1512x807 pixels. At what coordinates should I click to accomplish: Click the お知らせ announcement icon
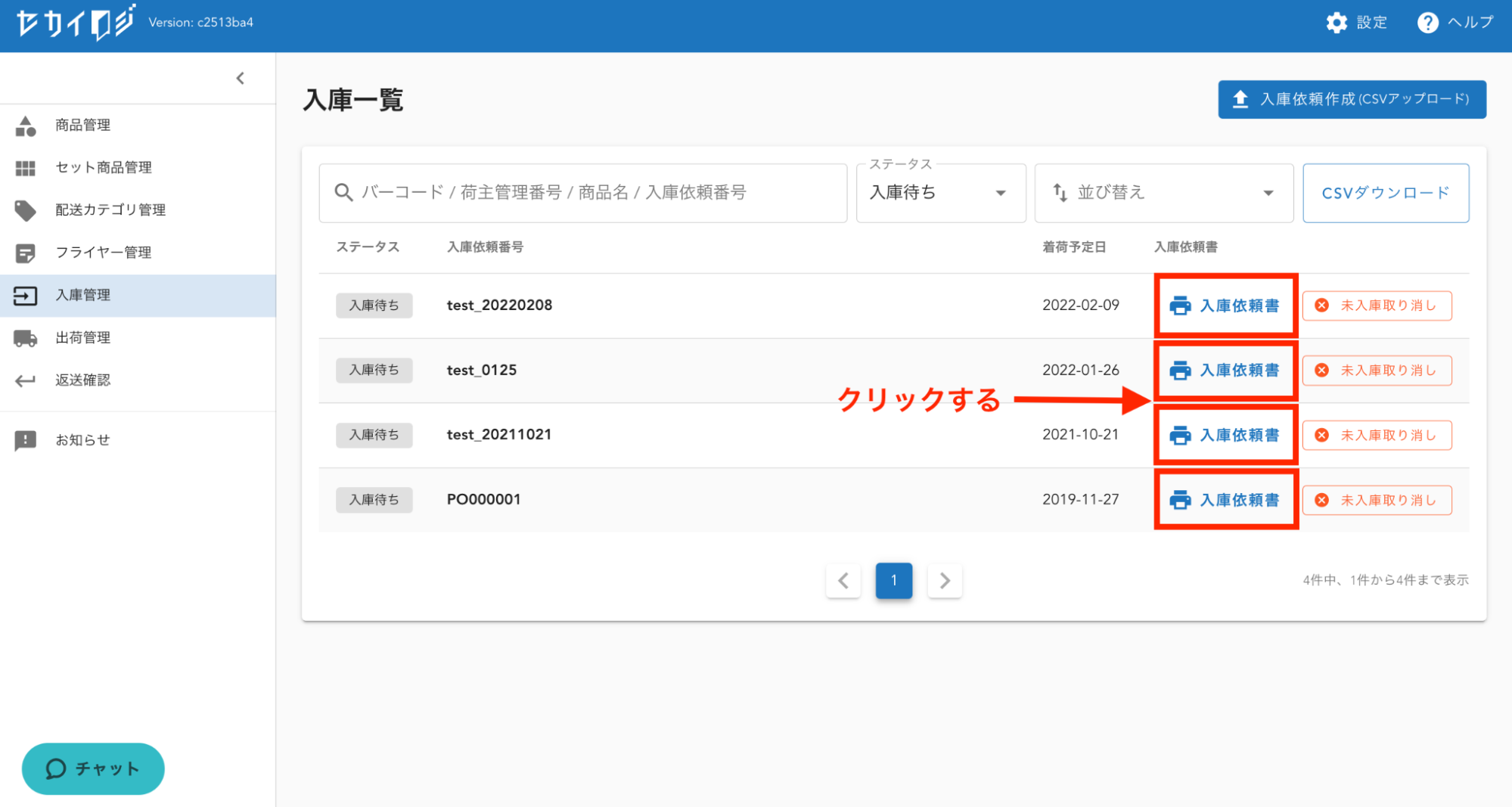(26, 440)
